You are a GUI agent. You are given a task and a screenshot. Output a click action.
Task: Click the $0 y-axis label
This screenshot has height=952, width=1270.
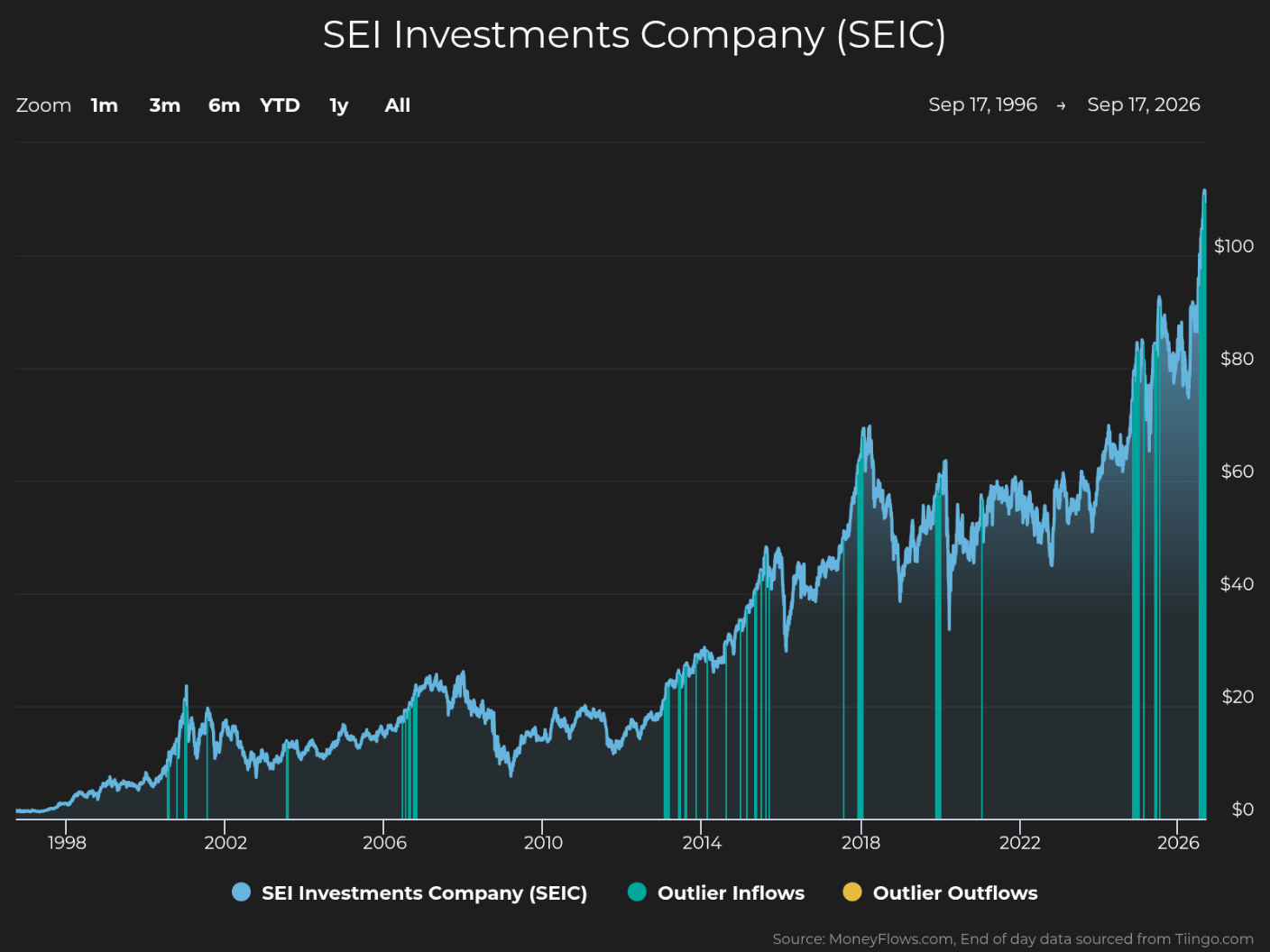[x=1243, y=810]
